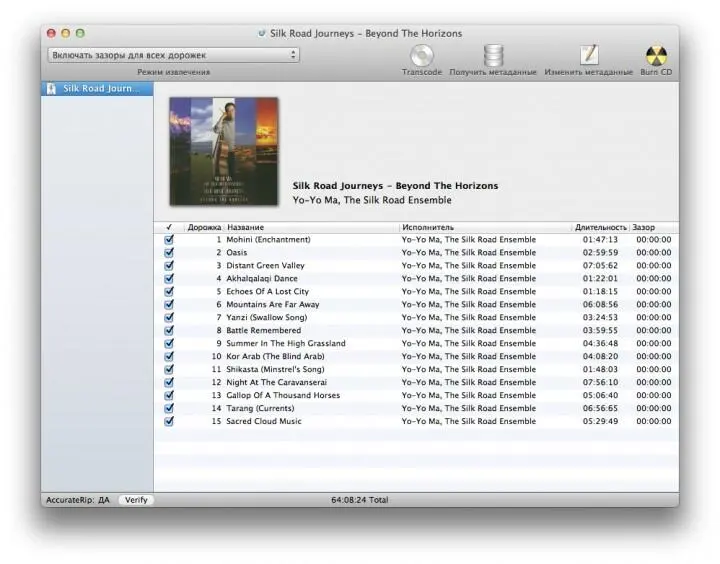Image resolution: width=720 pixels, height=564 pixels.
Task: Click the 64:08:24 Total status text
Action: pyautogui.click(x=360, y=500)
